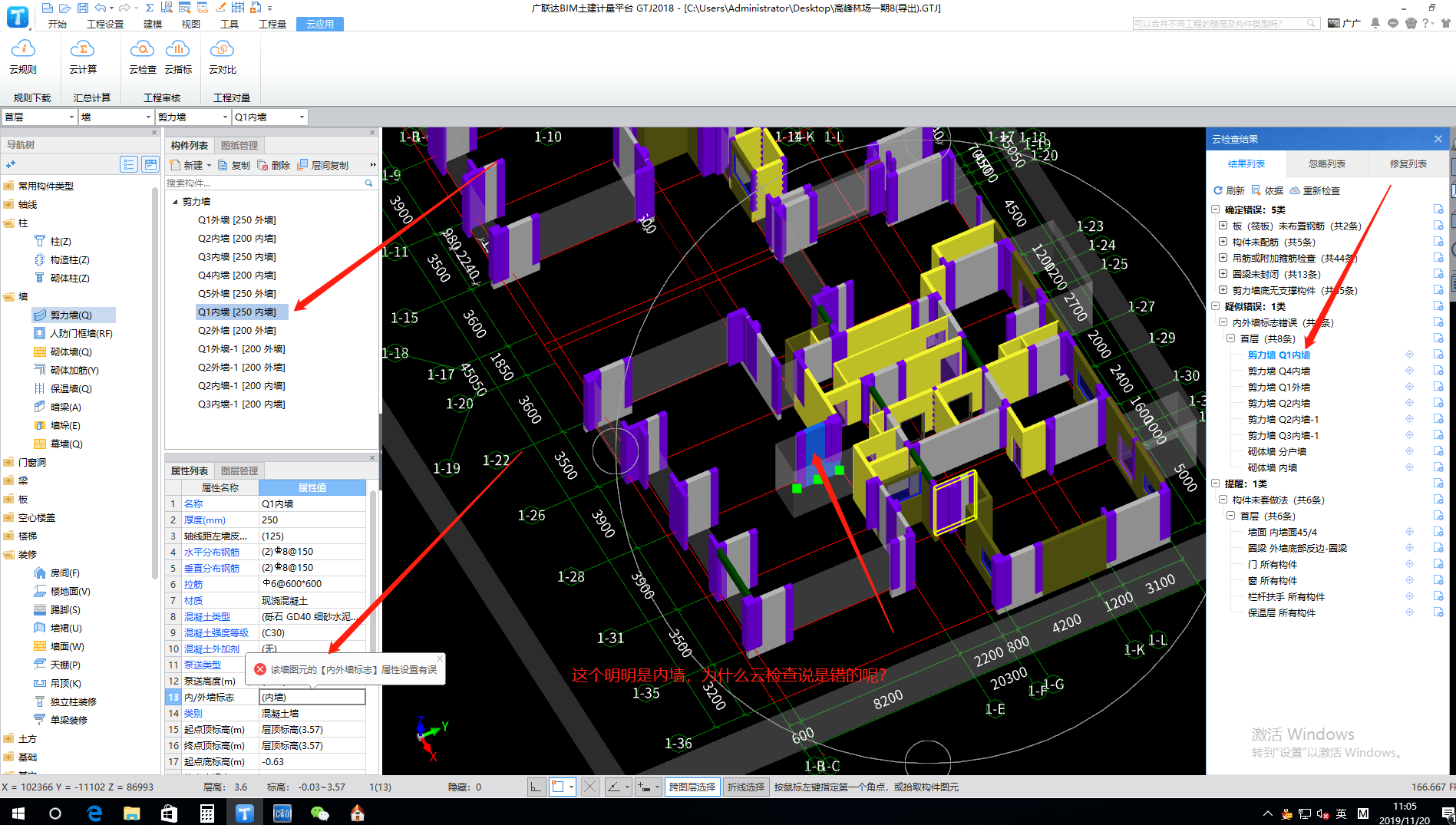Toggle 折线选择 polyline selection
The width and height of the screenshot is (1456, 825).
coord(746,787)
